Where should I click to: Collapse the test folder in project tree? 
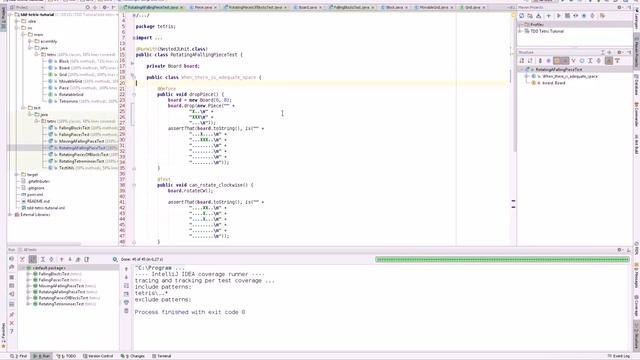coord(23,108)
